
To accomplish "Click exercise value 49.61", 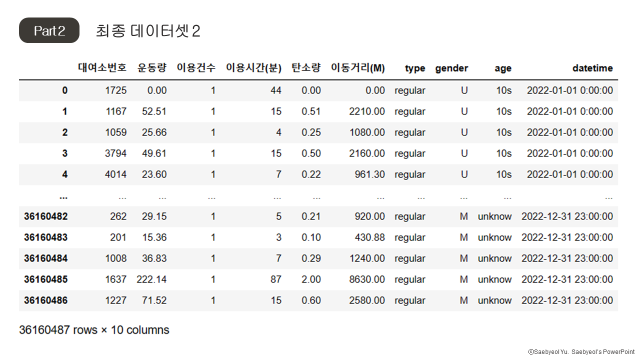I will [x=154, y=153].
